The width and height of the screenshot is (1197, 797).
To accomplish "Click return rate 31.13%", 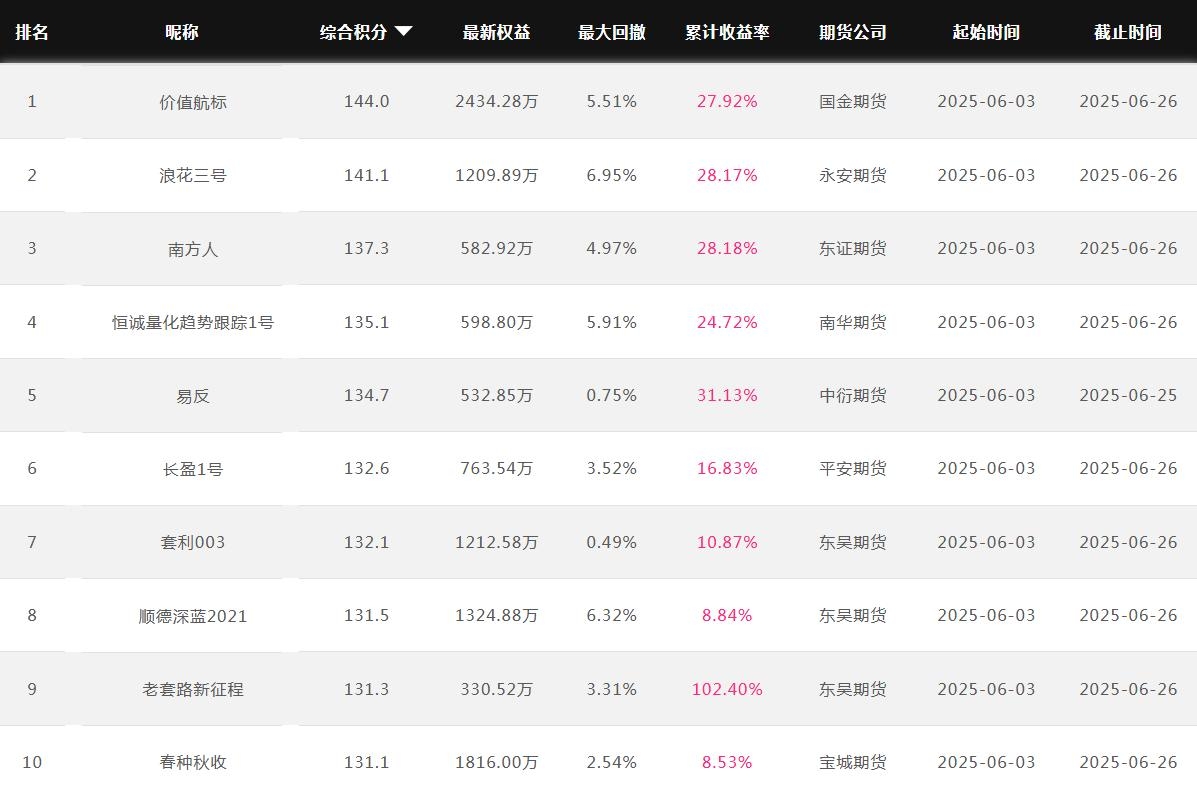I will pos(727,395).
